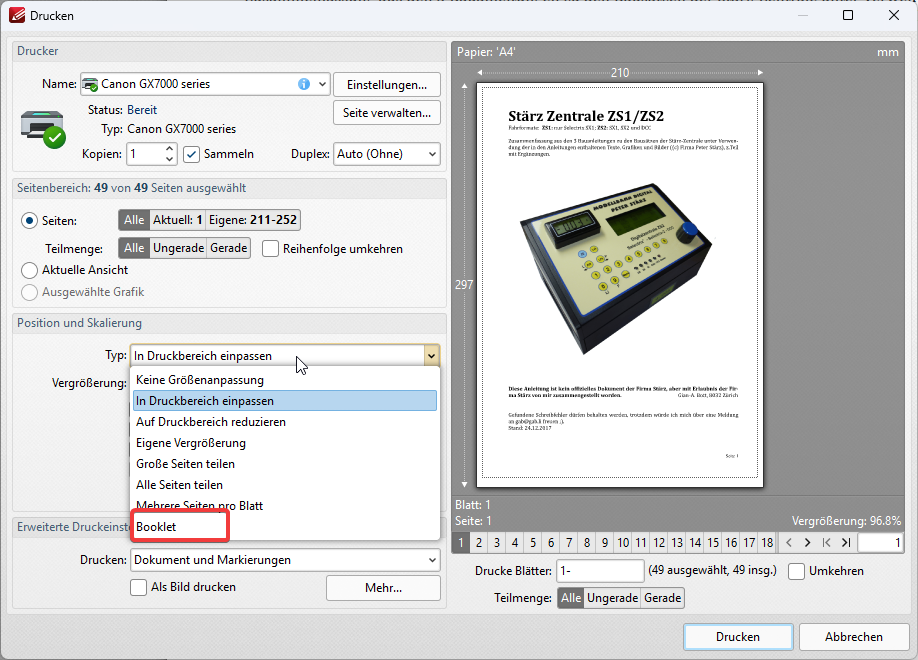Image resolution: width=918 pixels, height=660 pixels.
Task: Go to previous sheet in preview
Action: point(789,543)
